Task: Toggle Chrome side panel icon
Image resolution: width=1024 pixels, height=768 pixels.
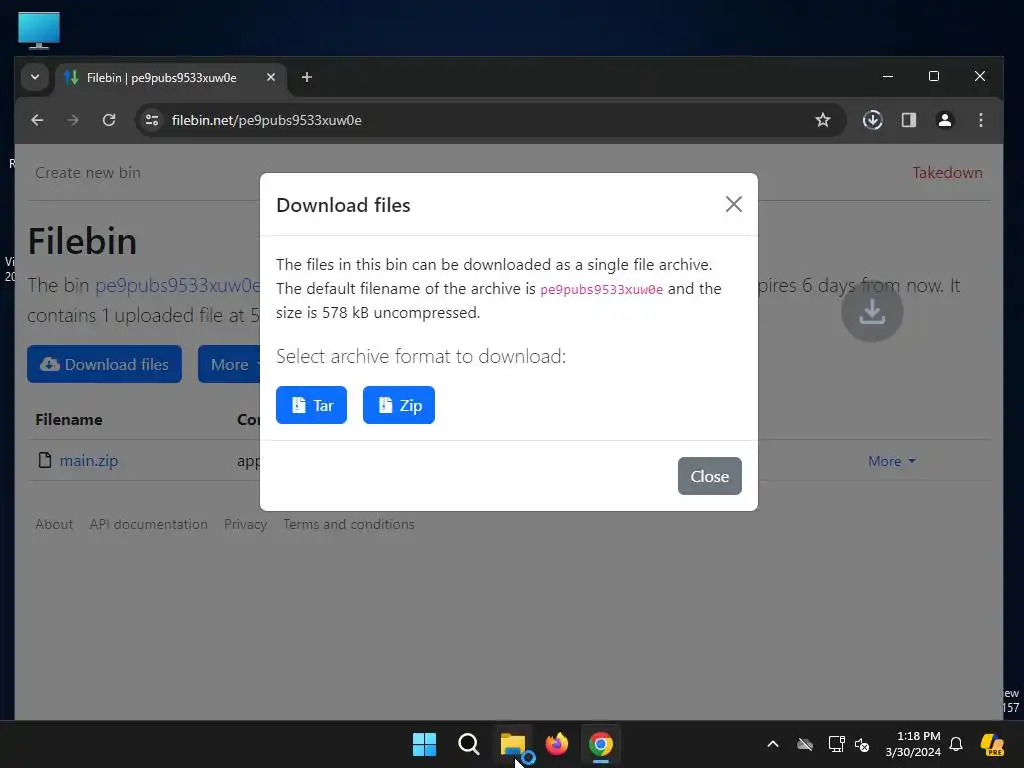Action: (x=908, y=120)
